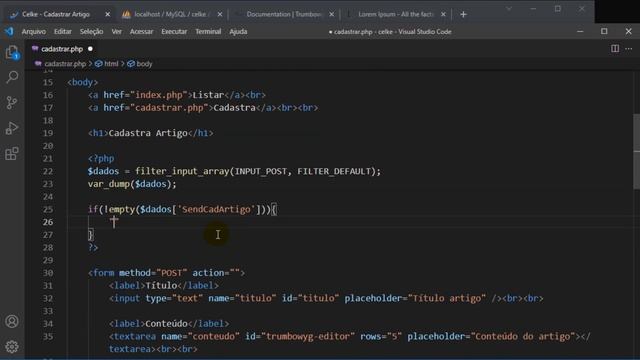Viewport: 640px width, 360px height.
Task: Click cadastrar.php in the breadcrumb
Action: pyautogui.click(x=65, y=64)
